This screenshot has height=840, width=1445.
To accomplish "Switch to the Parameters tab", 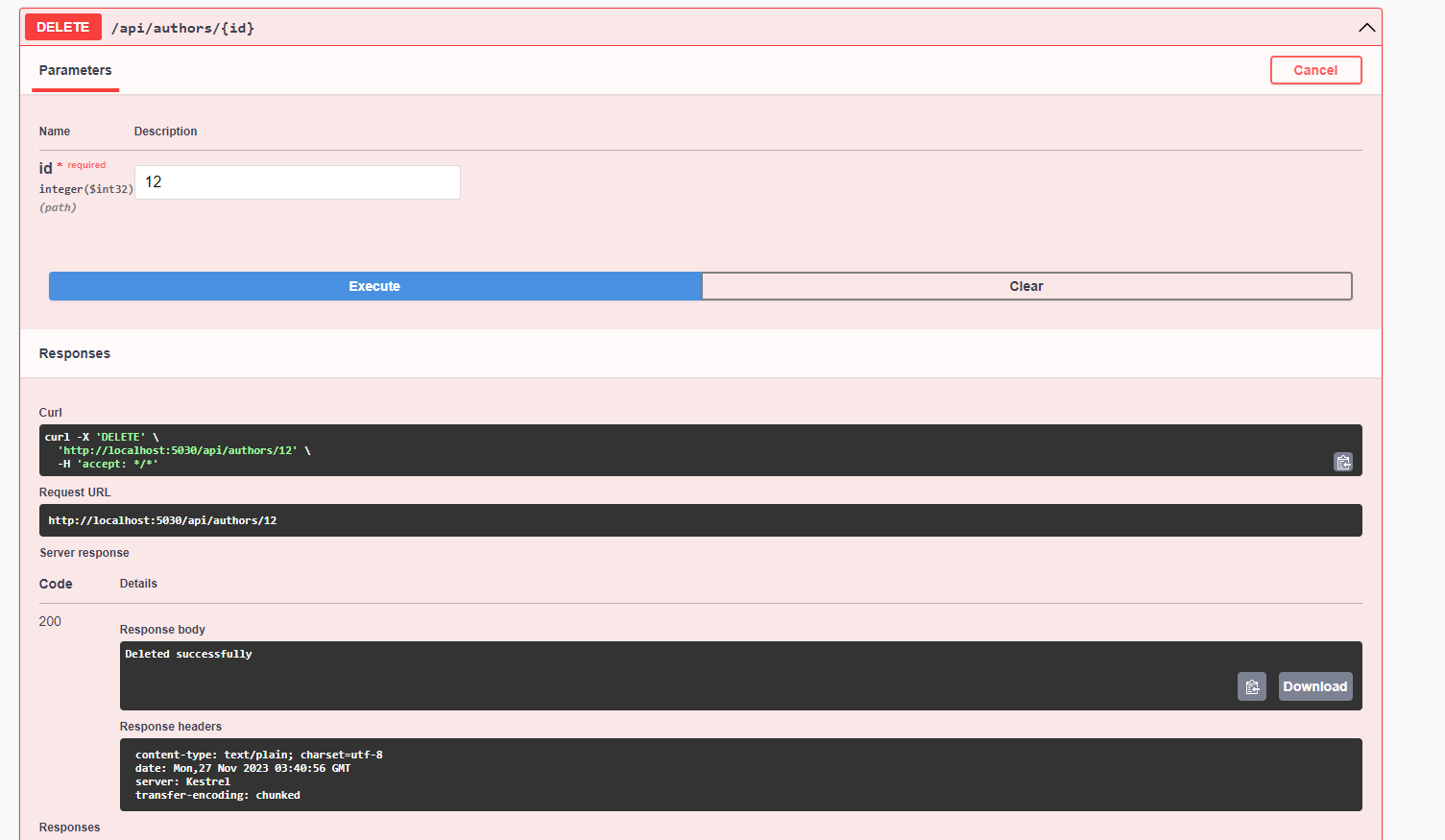I will (x=75, y=70).
